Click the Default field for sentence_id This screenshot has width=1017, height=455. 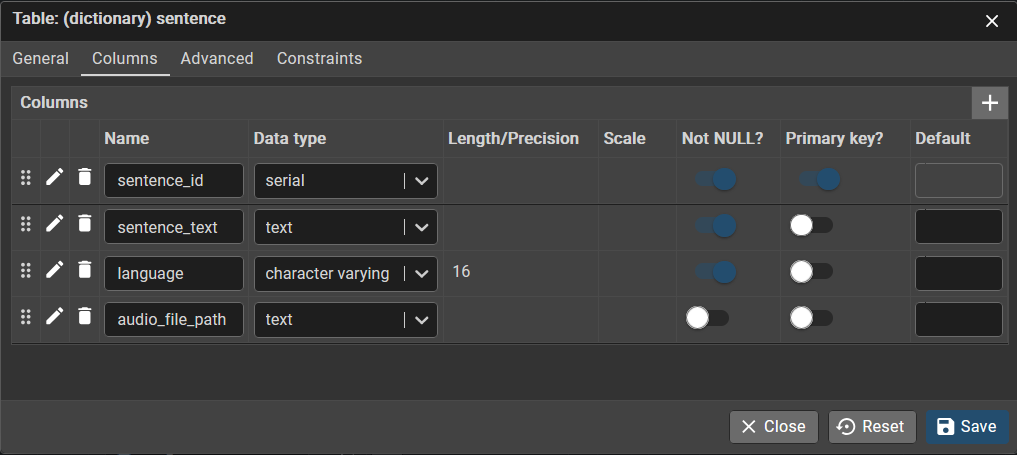(x=959, y=181)
